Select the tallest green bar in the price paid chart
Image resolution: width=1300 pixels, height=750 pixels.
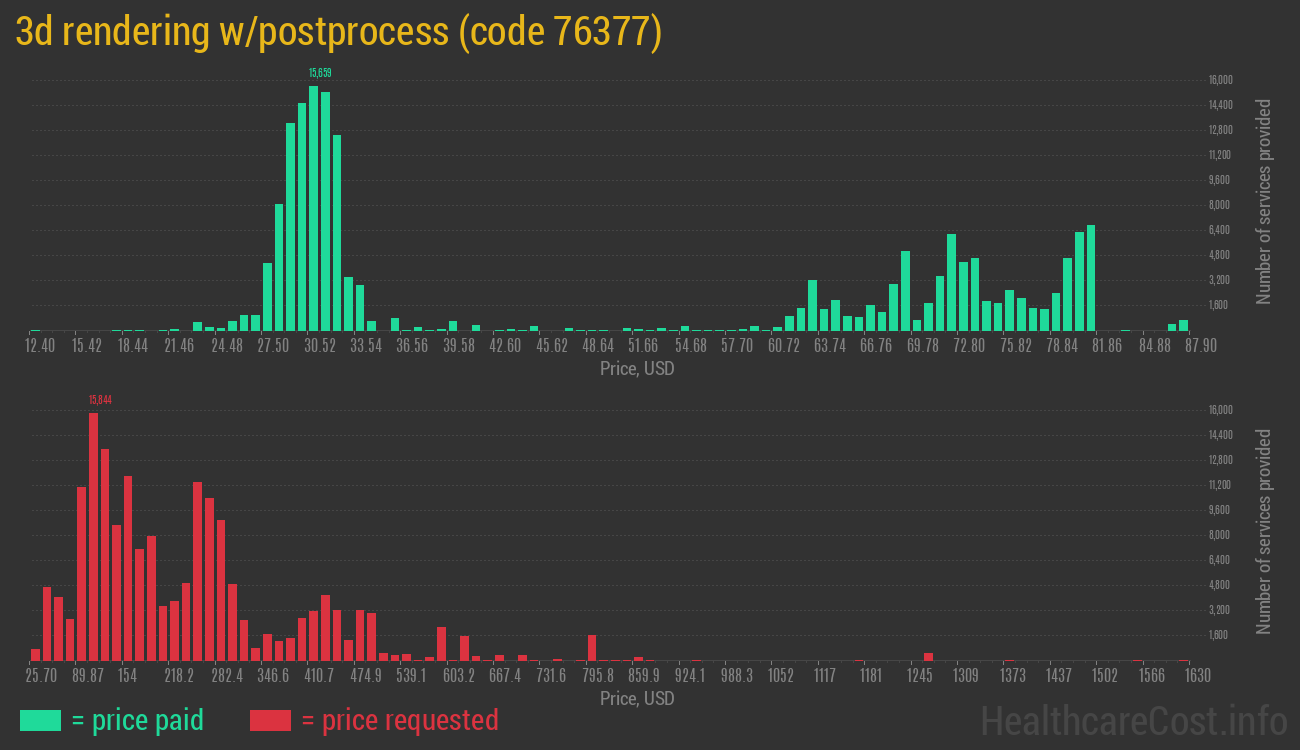314,208
